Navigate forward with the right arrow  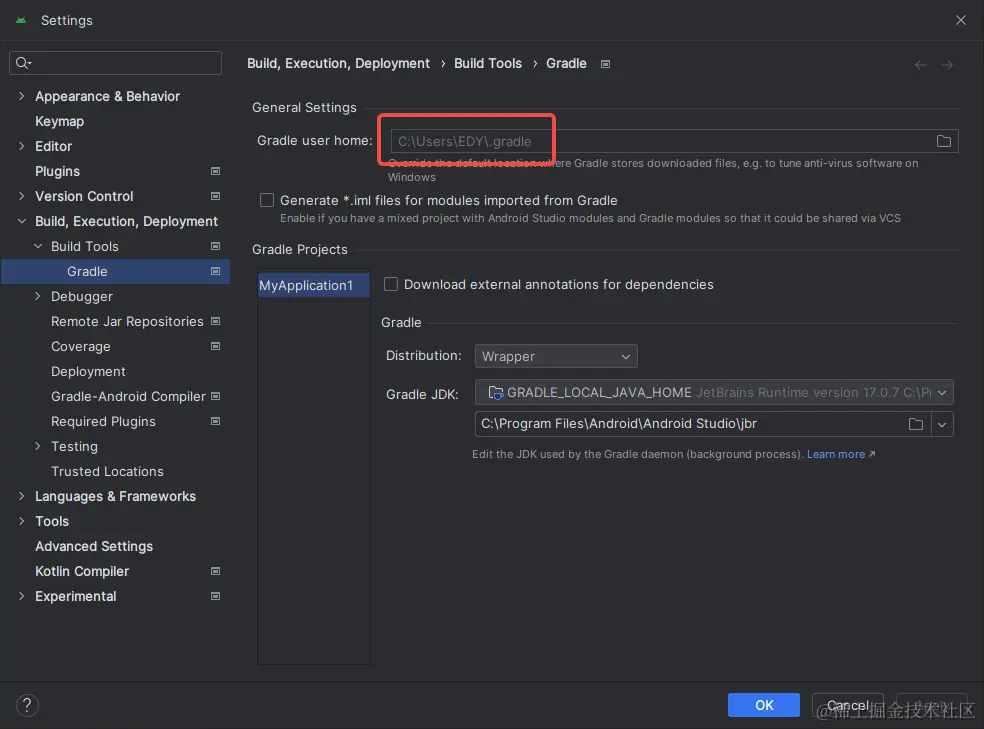pos(947,65)
